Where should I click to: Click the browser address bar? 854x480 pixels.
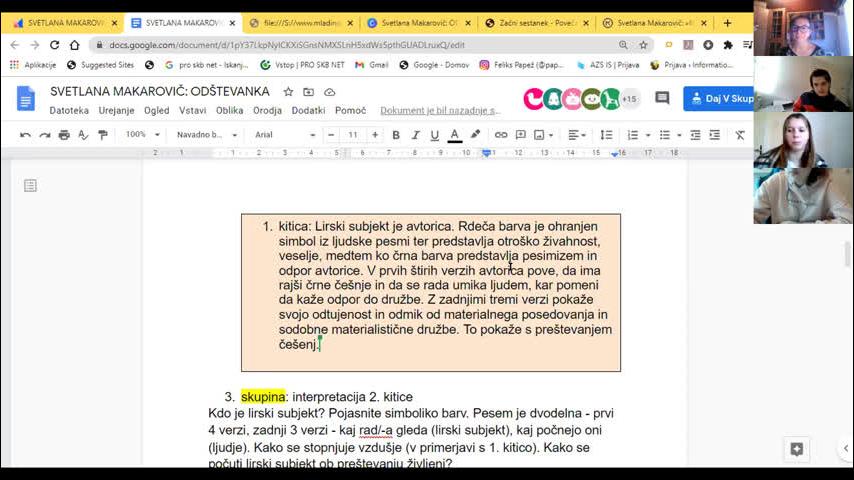pyautogui.click(x=350, y=45)
